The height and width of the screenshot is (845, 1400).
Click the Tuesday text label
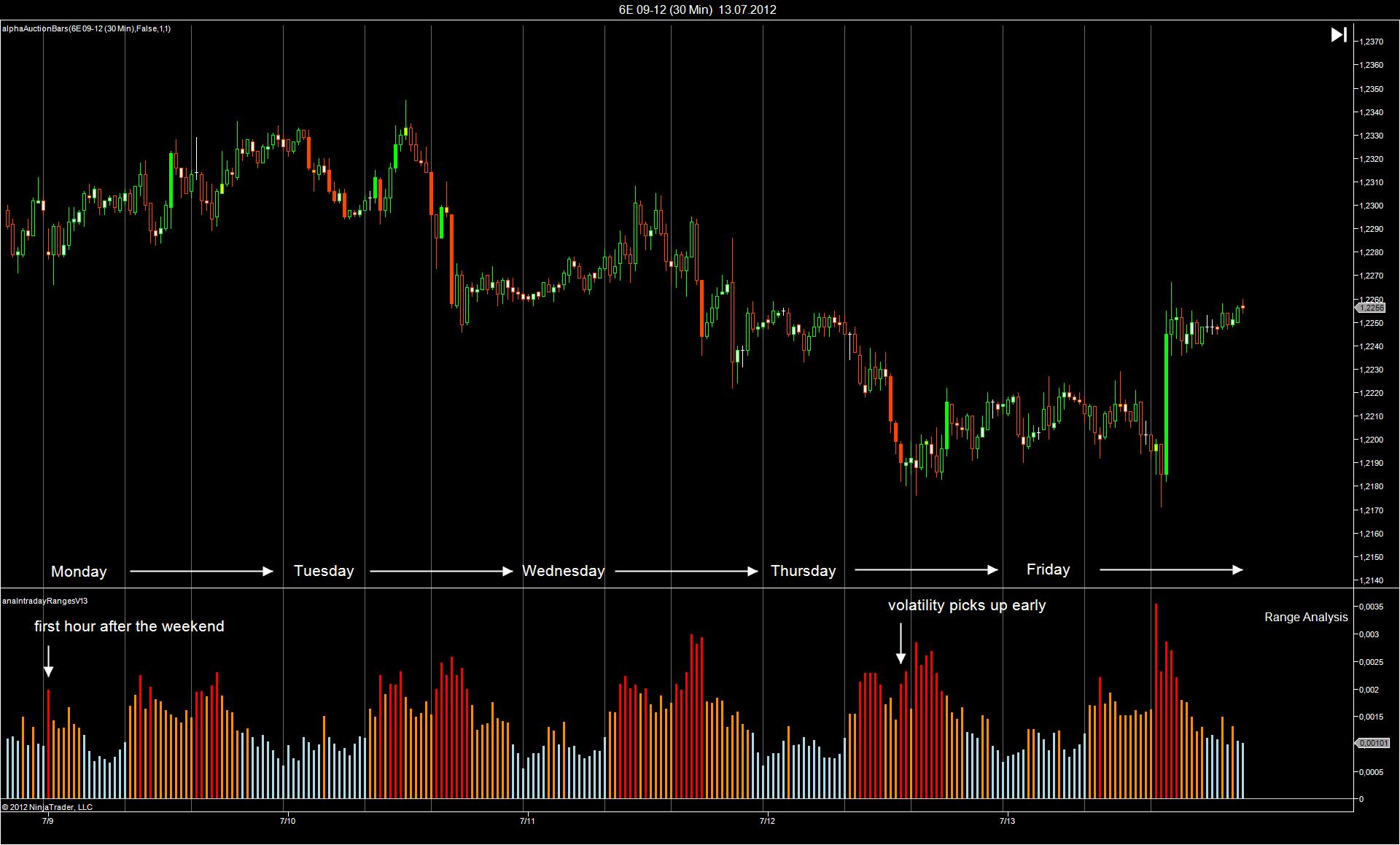point(324,571)
